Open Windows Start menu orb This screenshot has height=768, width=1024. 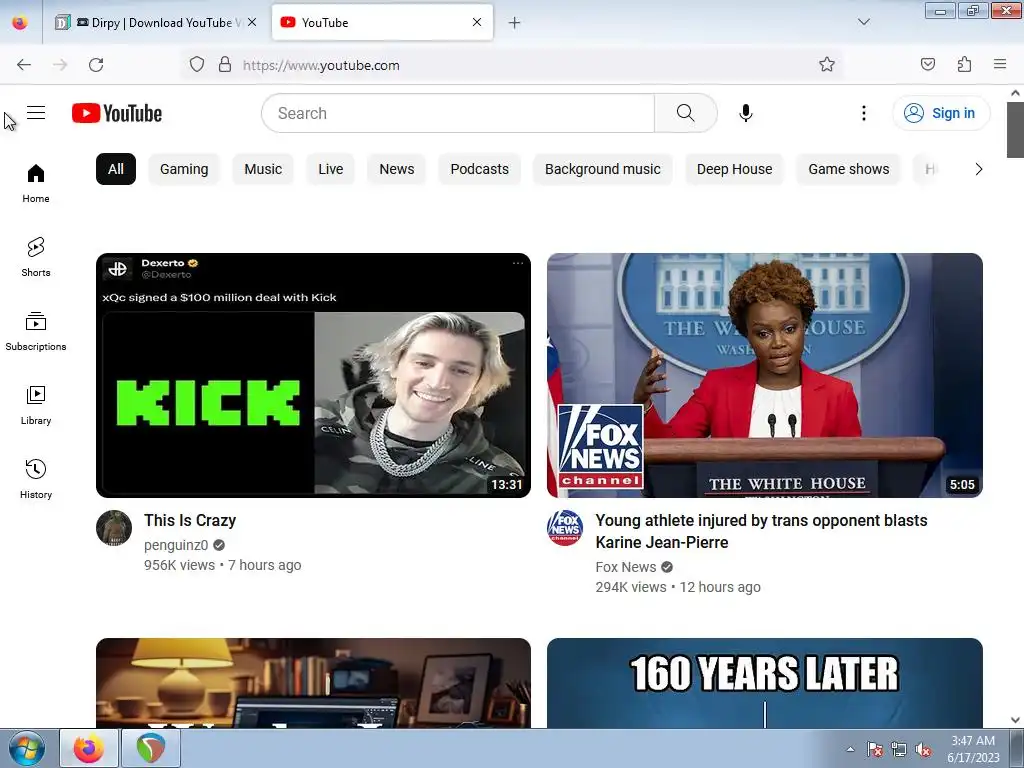27,748
